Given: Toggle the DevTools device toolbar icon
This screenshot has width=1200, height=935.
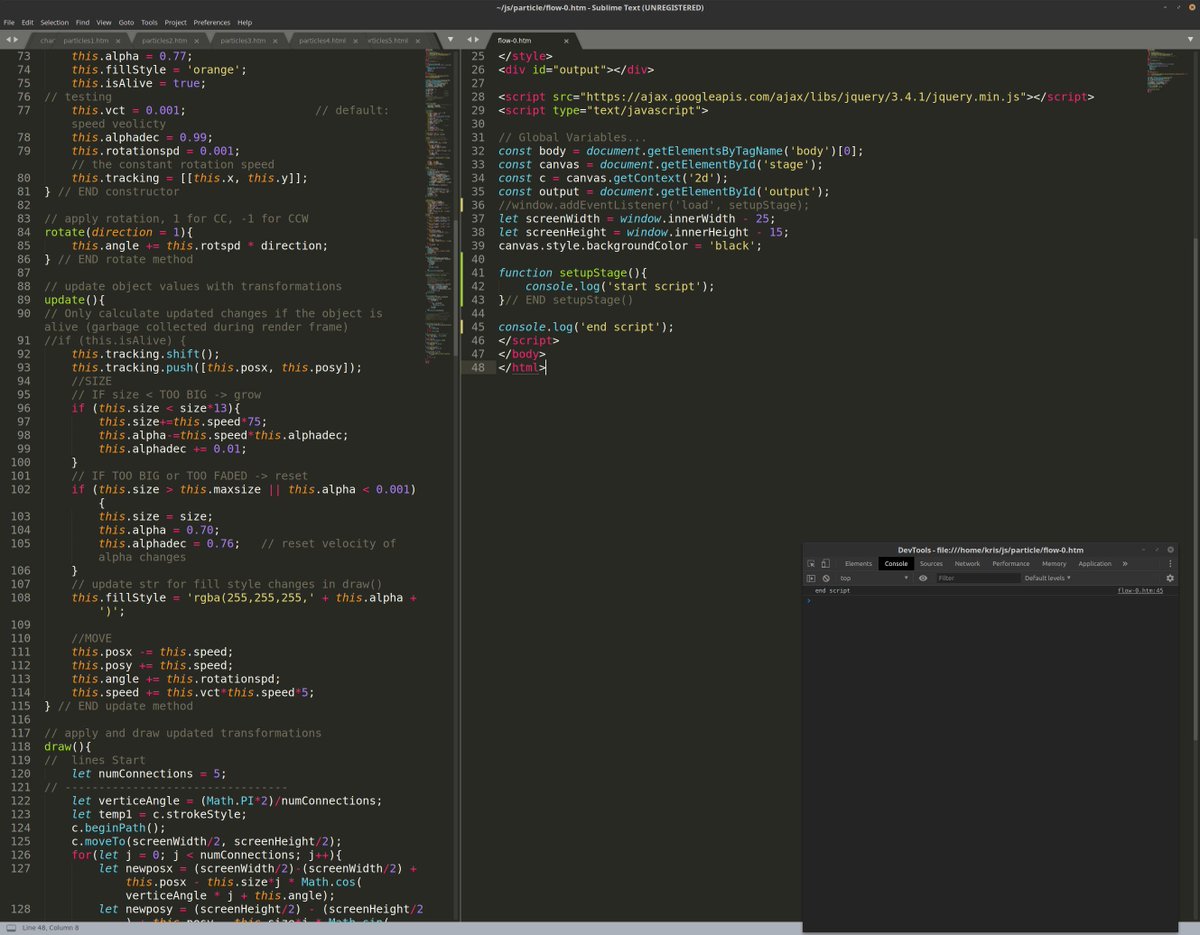Looking at the screenshot, I should point(825,564).
